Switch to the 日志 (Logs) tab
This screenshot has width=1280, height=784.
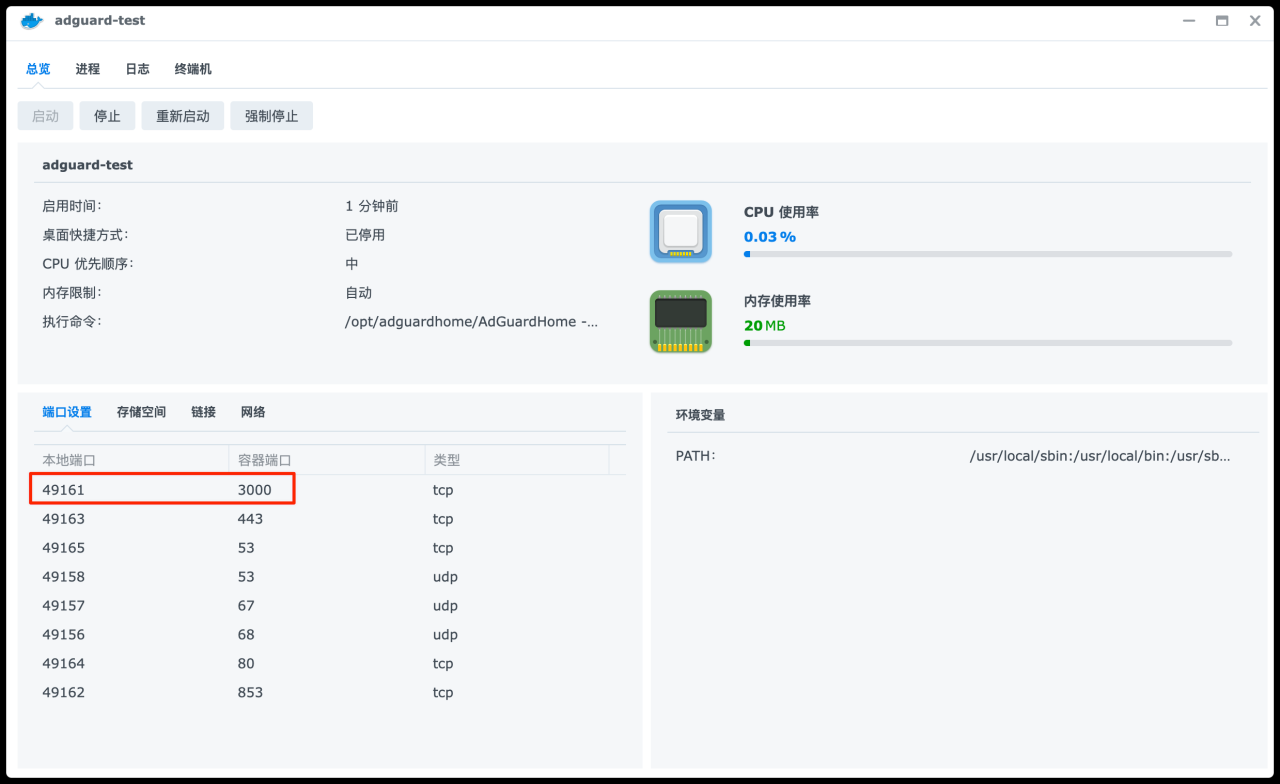(137, 68)
